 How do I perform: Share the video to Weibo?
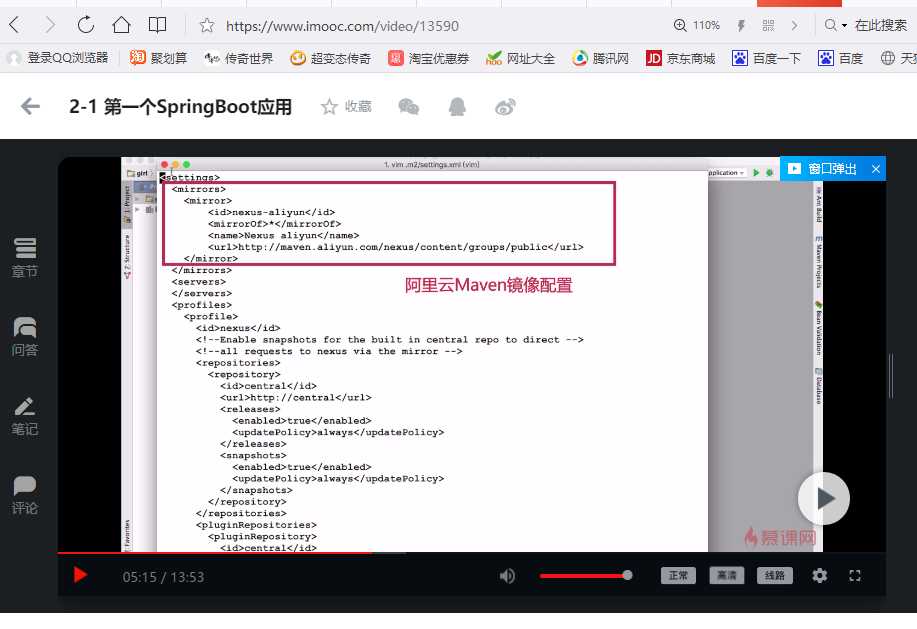(505, 107)
